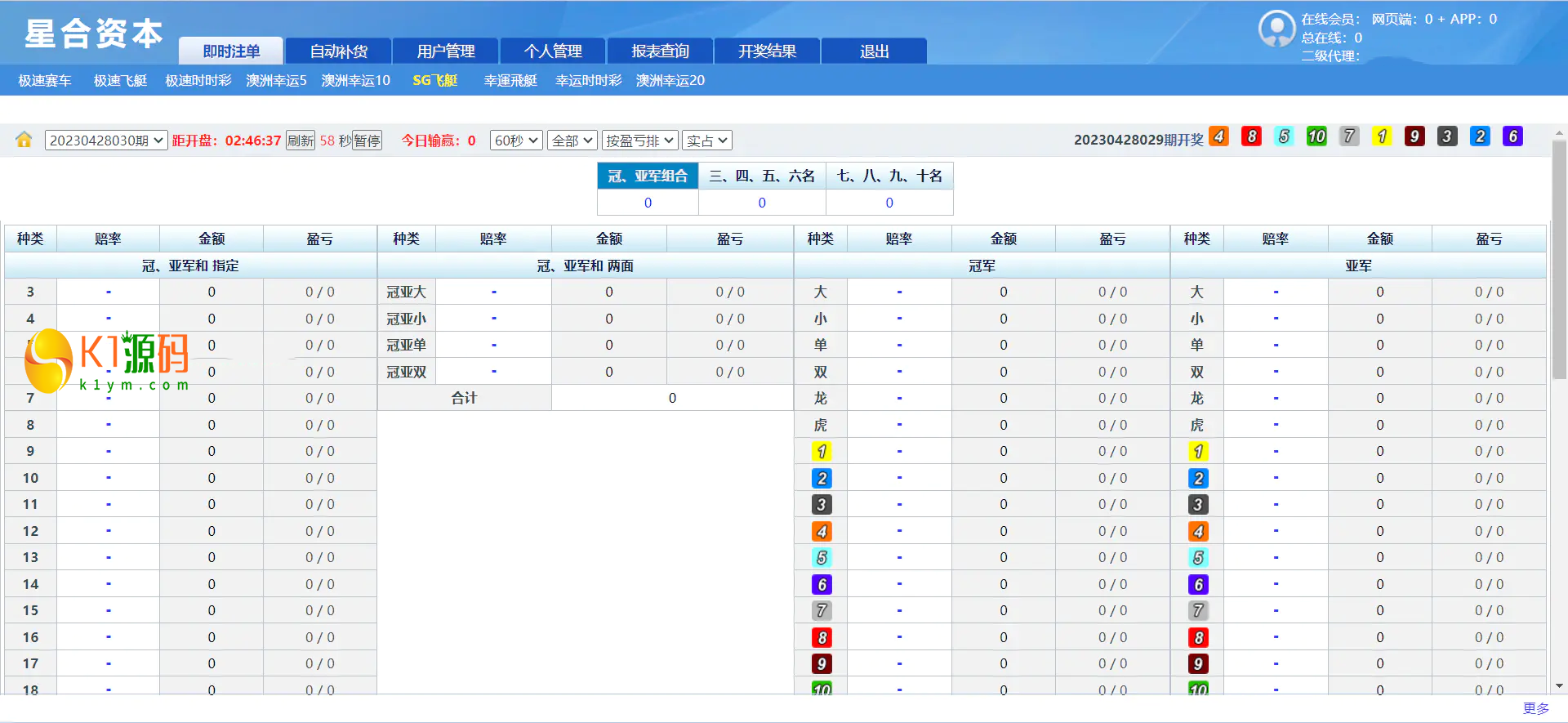Click red number 8 result ball

(1251, 136)
